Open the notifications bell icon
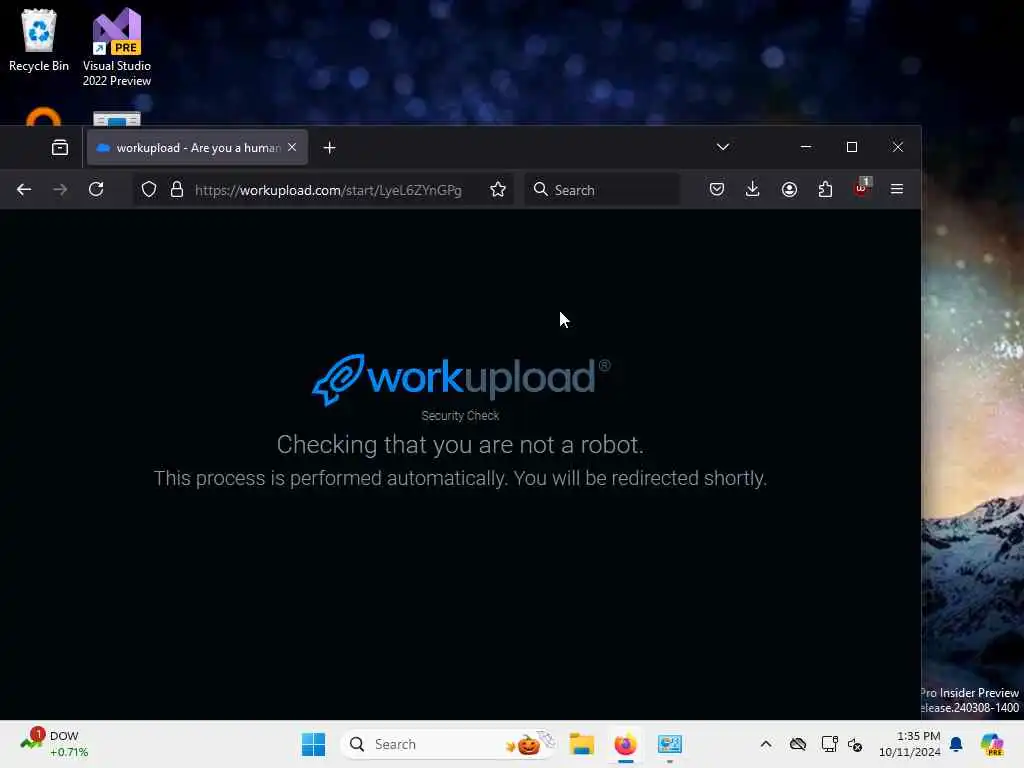Screen dimensions: 1024x768 pyautogui.click(x=956, y=744)
